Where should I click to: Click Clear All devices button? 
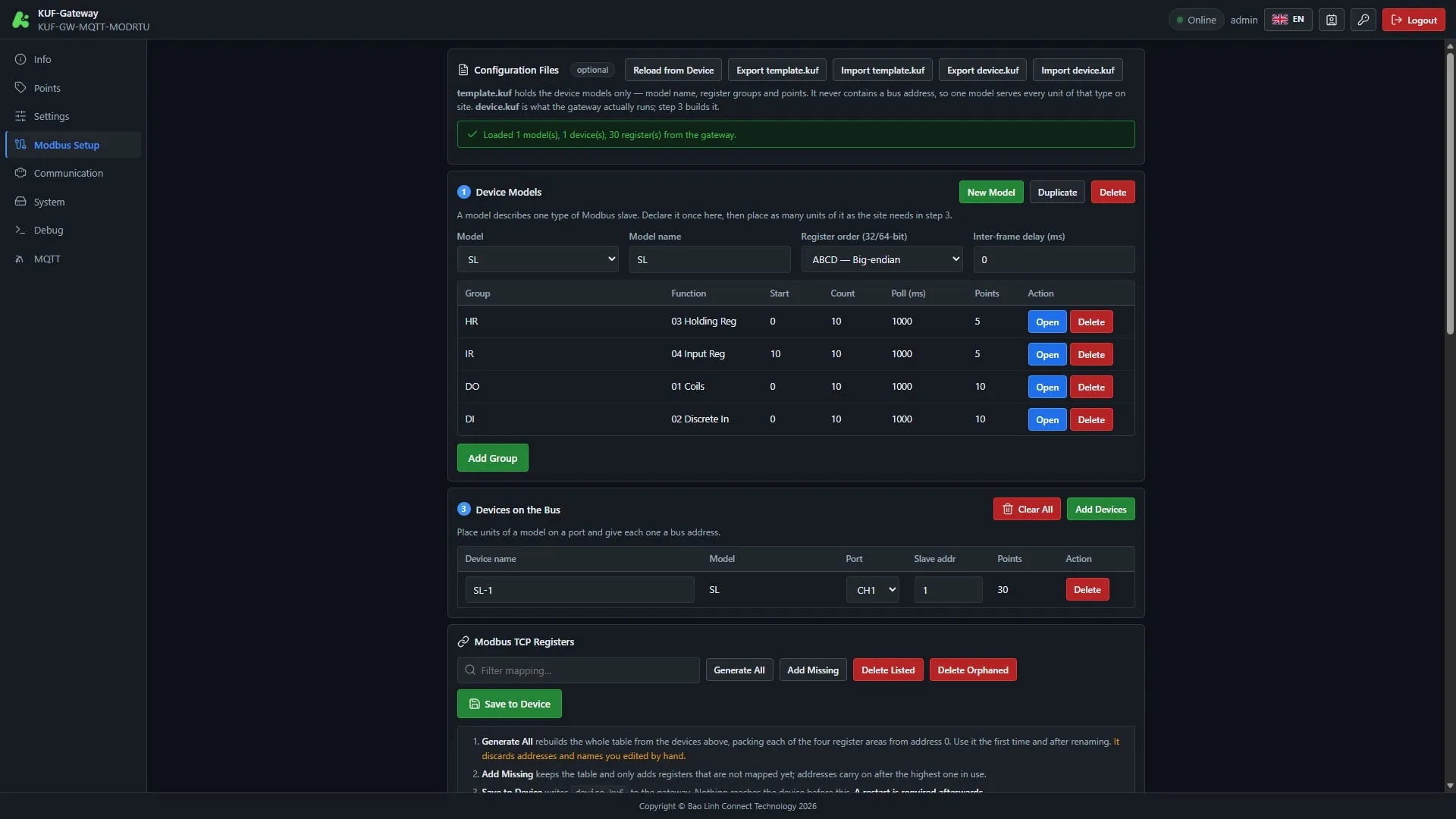click(x=1027, y=509)
